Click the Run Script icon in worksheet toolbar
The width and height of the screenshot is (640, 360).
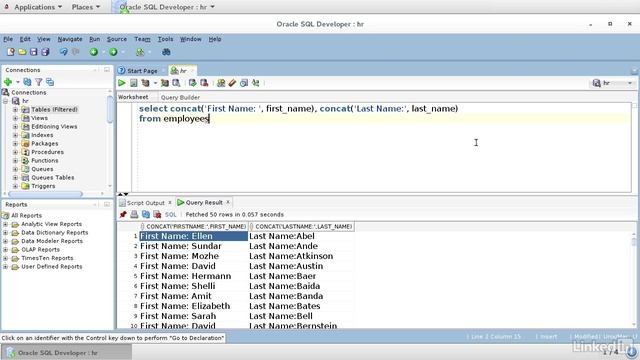tap(133, 83)
